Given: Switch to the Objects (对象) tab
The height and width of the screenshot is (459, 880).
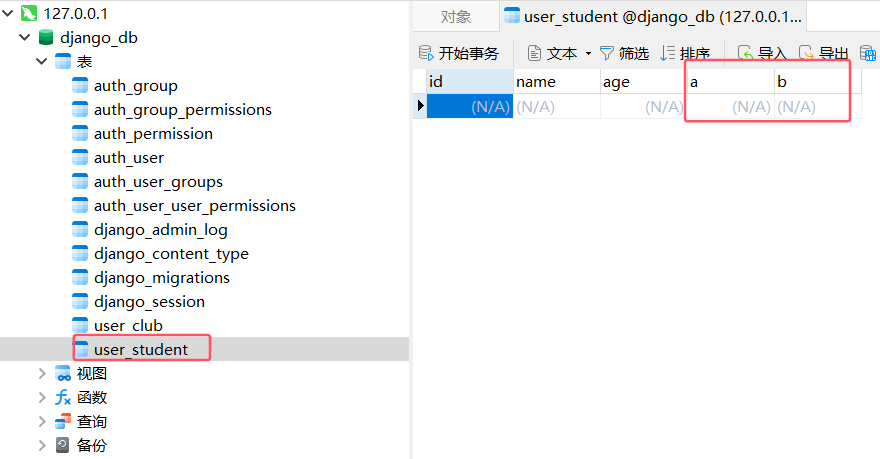Looking at the screenshot, I should [456, 17].
